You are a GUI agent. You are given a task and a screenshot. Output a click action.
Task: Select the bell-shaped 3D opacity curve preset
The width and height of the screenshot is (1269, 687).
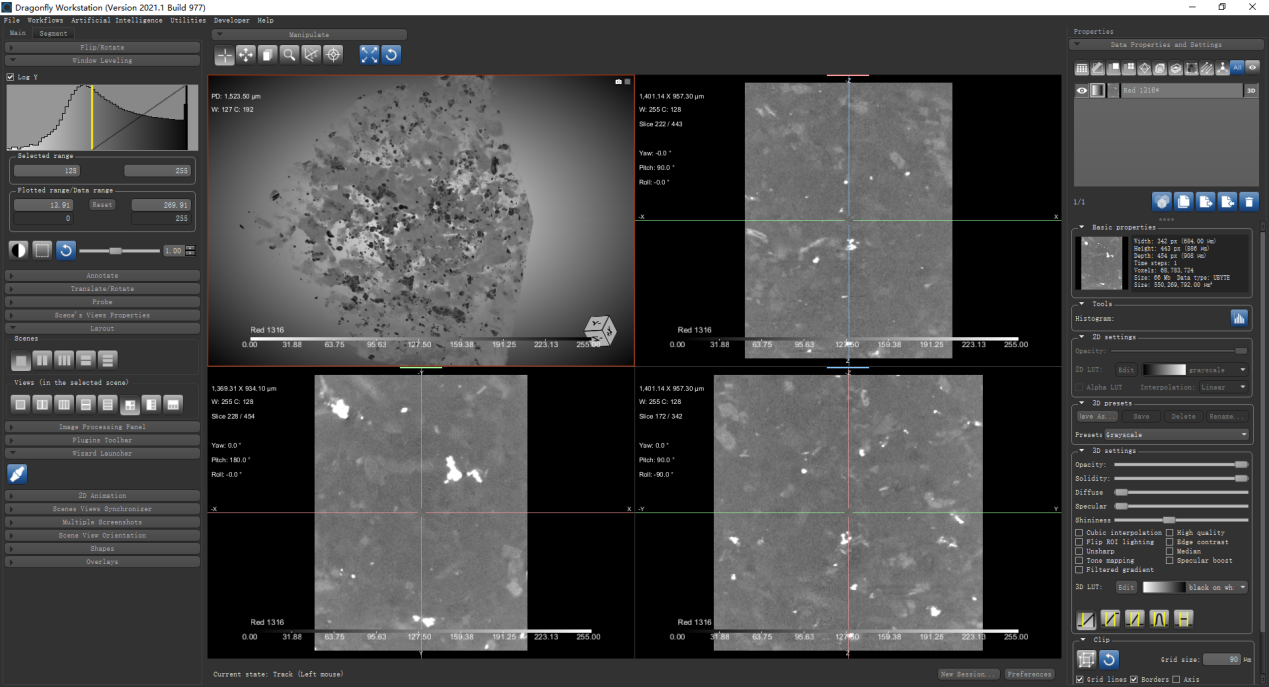tap(1159, 620)
